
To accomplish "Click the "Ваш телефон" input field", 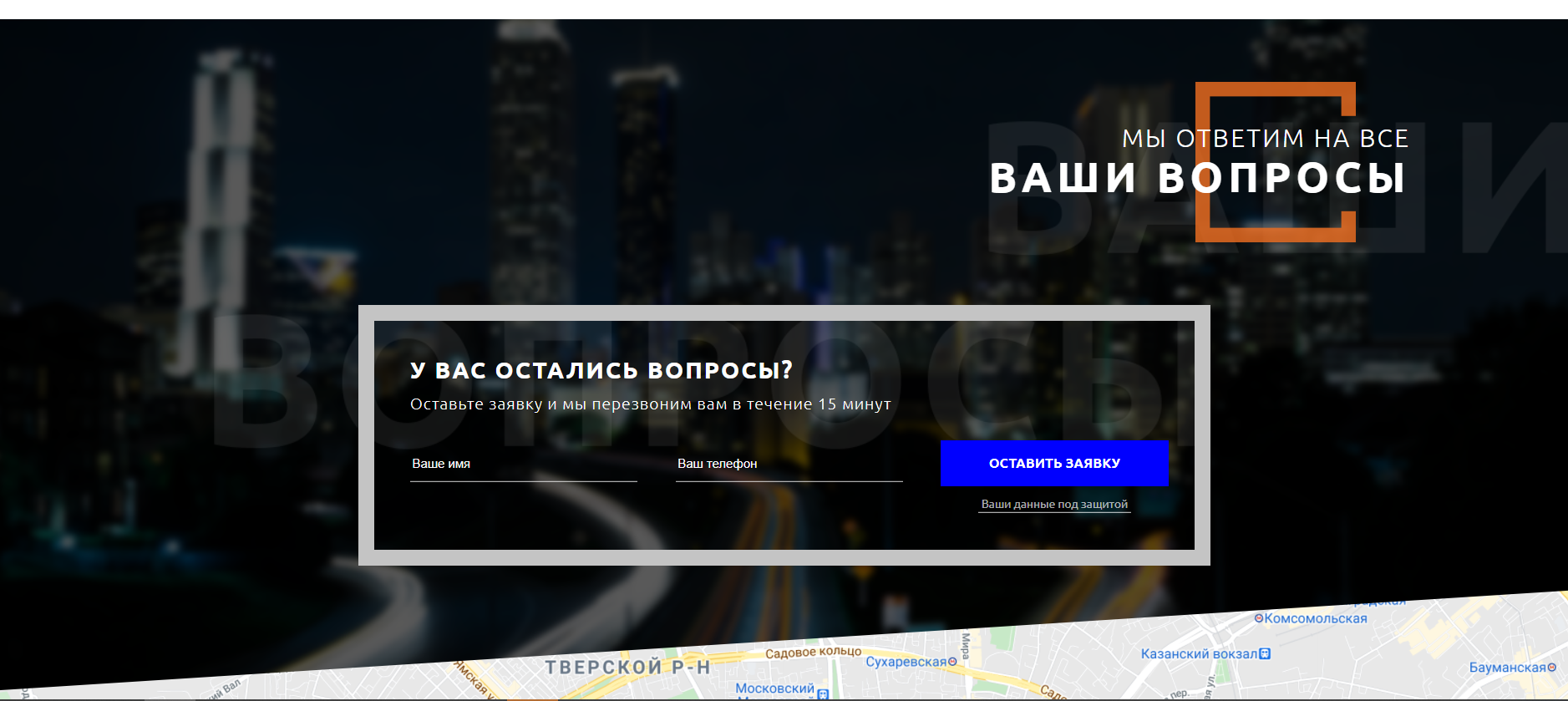I will click(789, 464).
